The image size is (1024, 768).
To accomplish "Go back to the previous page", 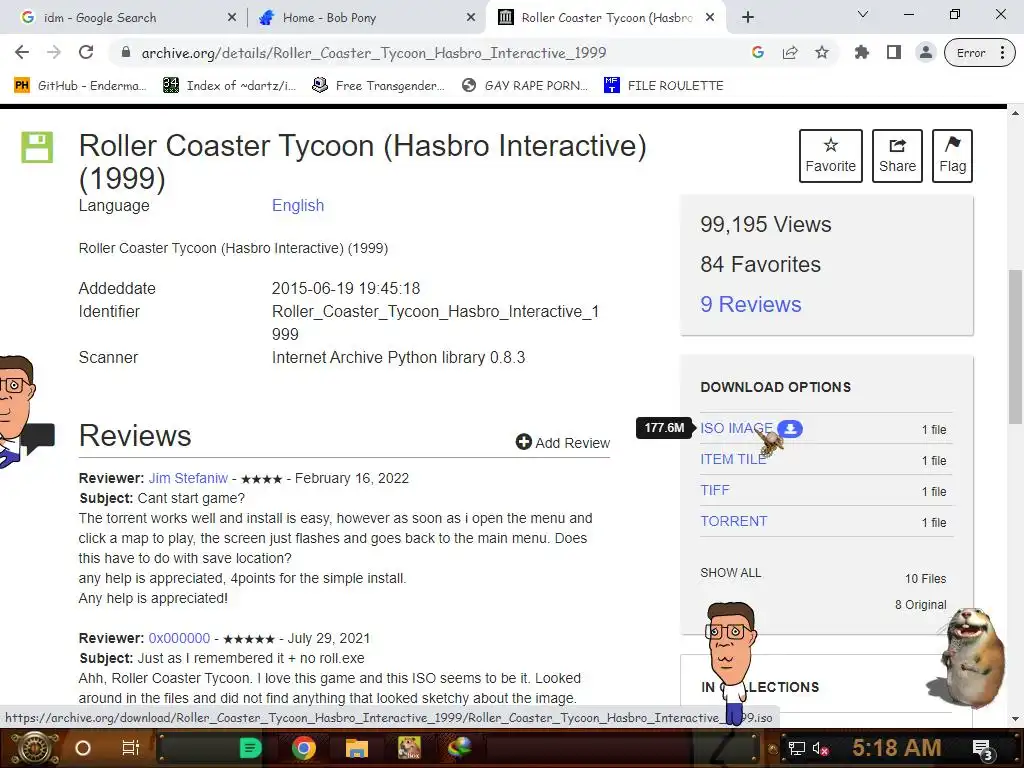I will point(22,52).
